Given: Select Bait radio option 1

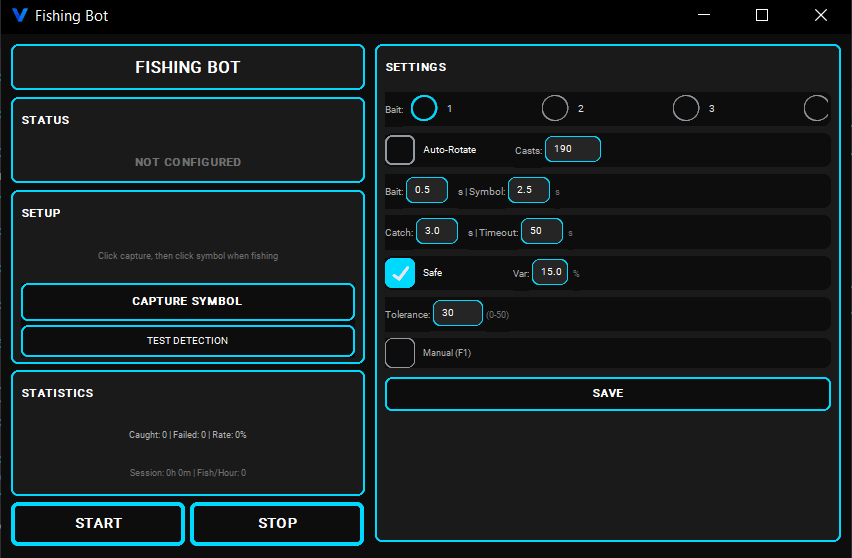Looking at the screenshot, I should point(424,108).
